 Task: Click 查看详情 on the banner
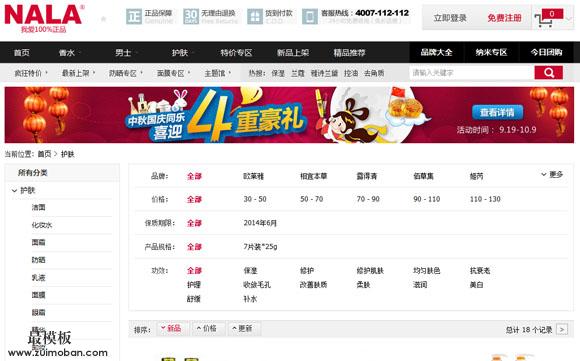pos(497,112)
